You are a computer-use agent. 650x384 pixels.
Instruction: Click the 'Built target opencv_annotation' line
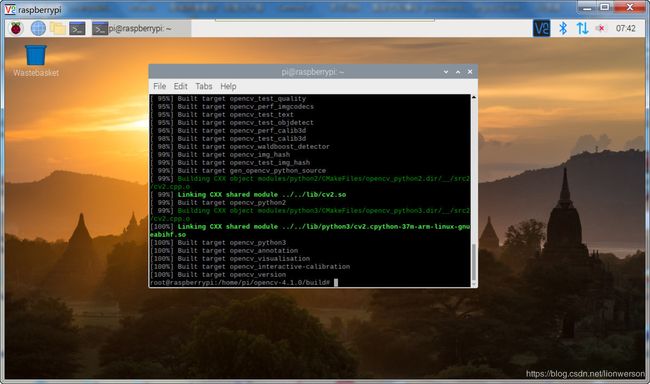pos(224,250)
